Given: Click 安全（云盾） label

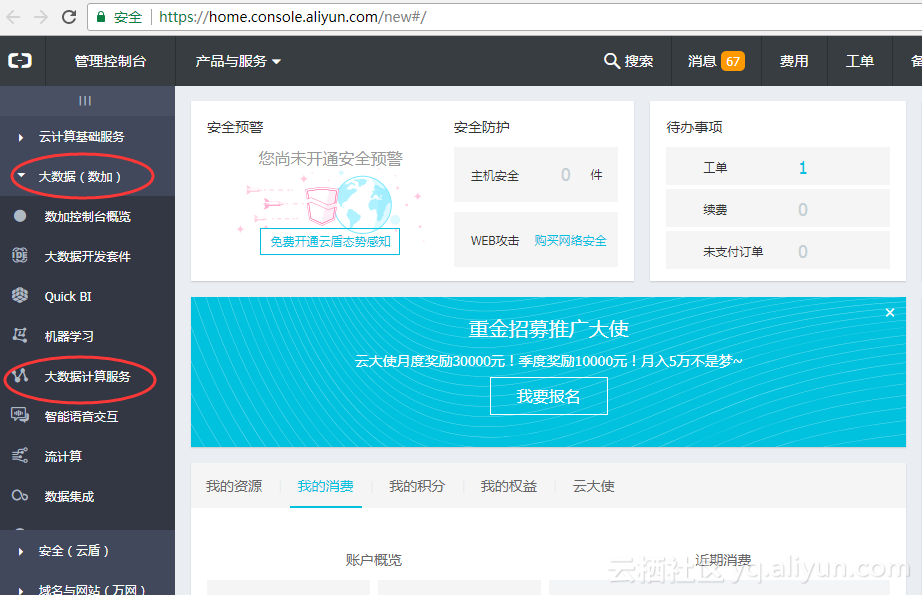Looking at the screenshot, I should point(74,551).
